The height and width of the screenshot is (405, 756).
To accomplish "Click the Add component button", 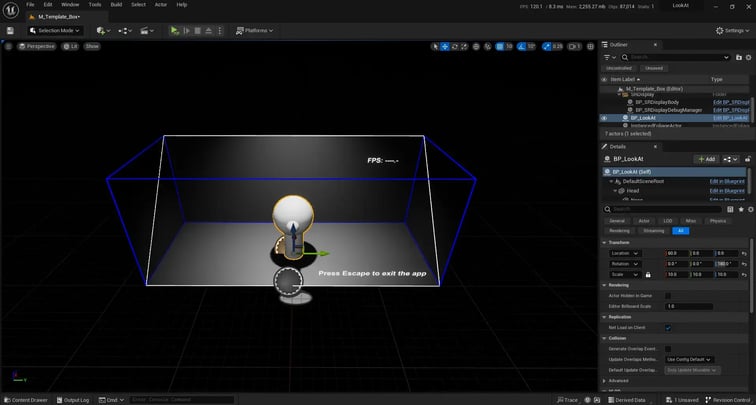I will pyautogui.click(x=706, y=159).
